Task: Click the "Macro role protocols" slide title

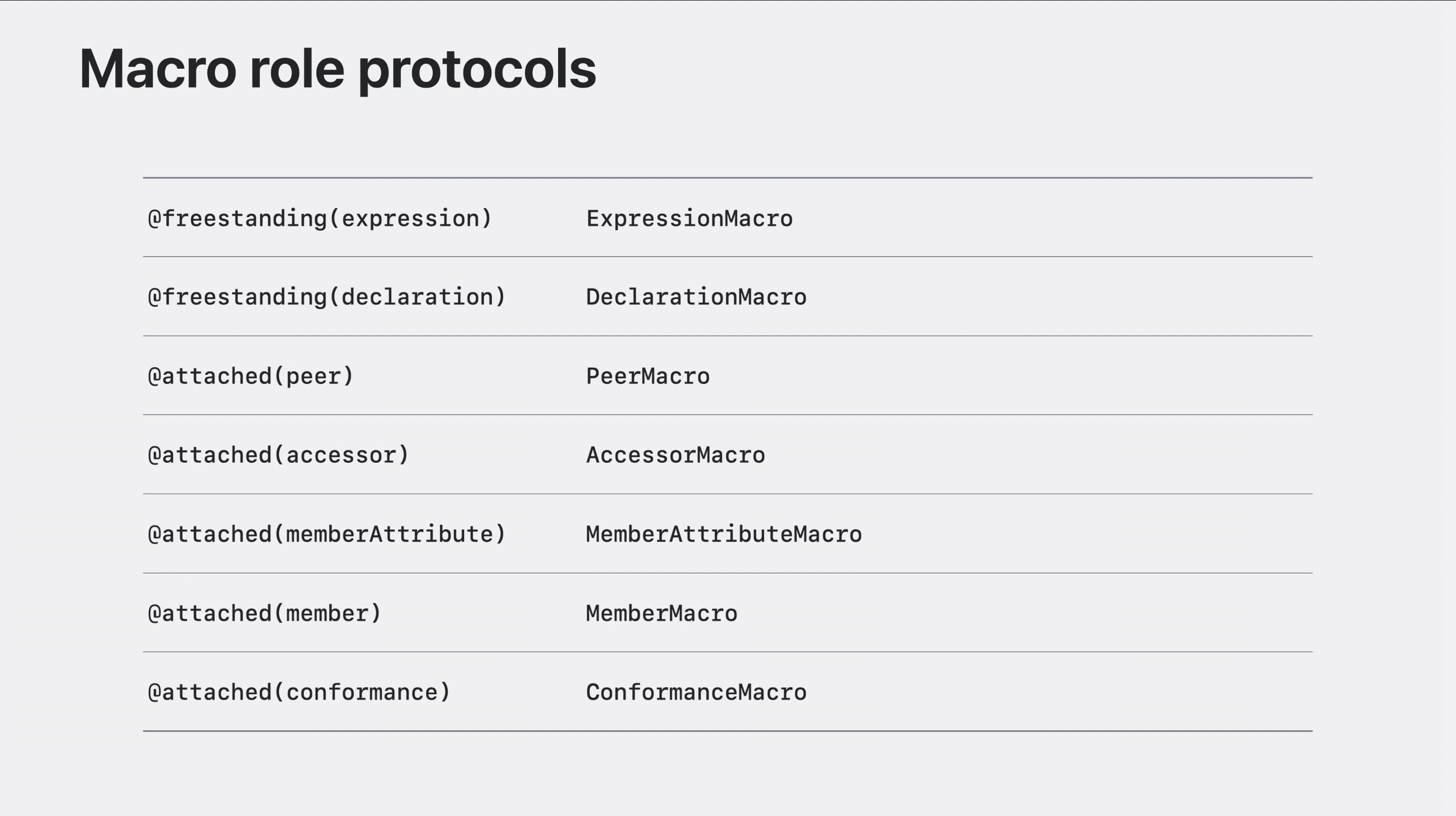Action: (x=337, y=69)
